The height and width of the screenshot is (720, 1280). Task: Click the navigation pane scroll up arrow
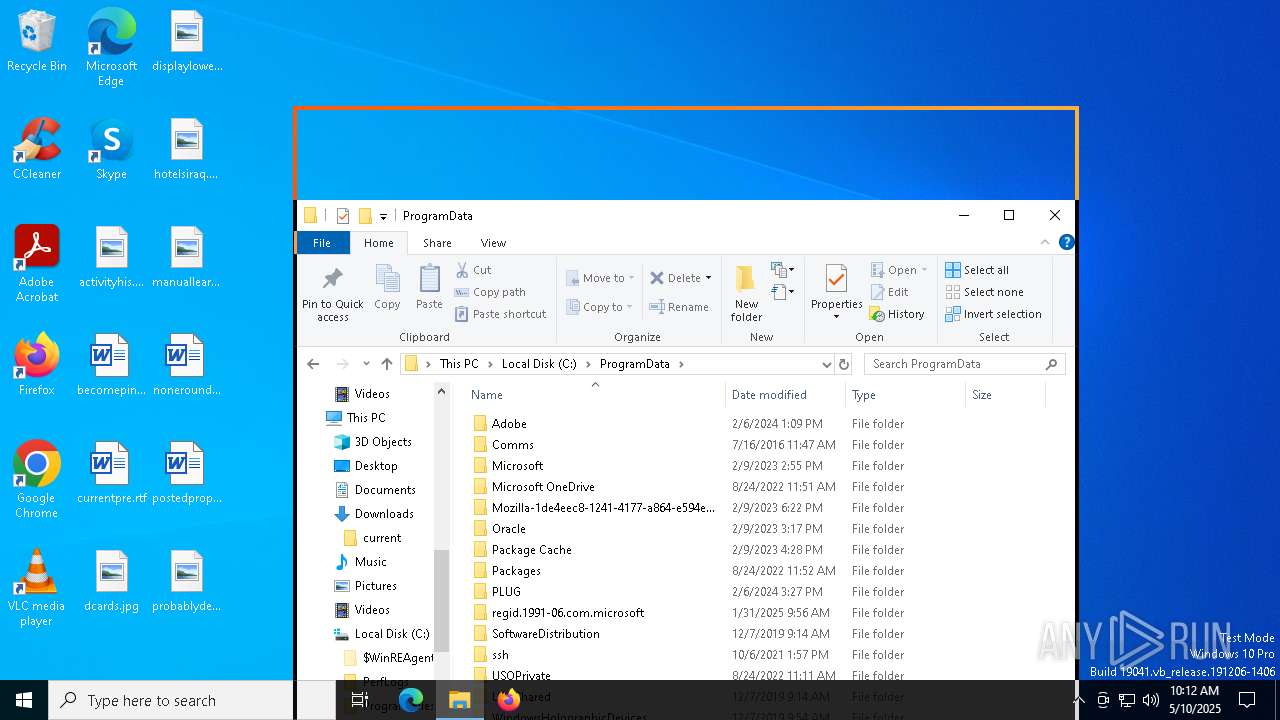pos(441,392)
